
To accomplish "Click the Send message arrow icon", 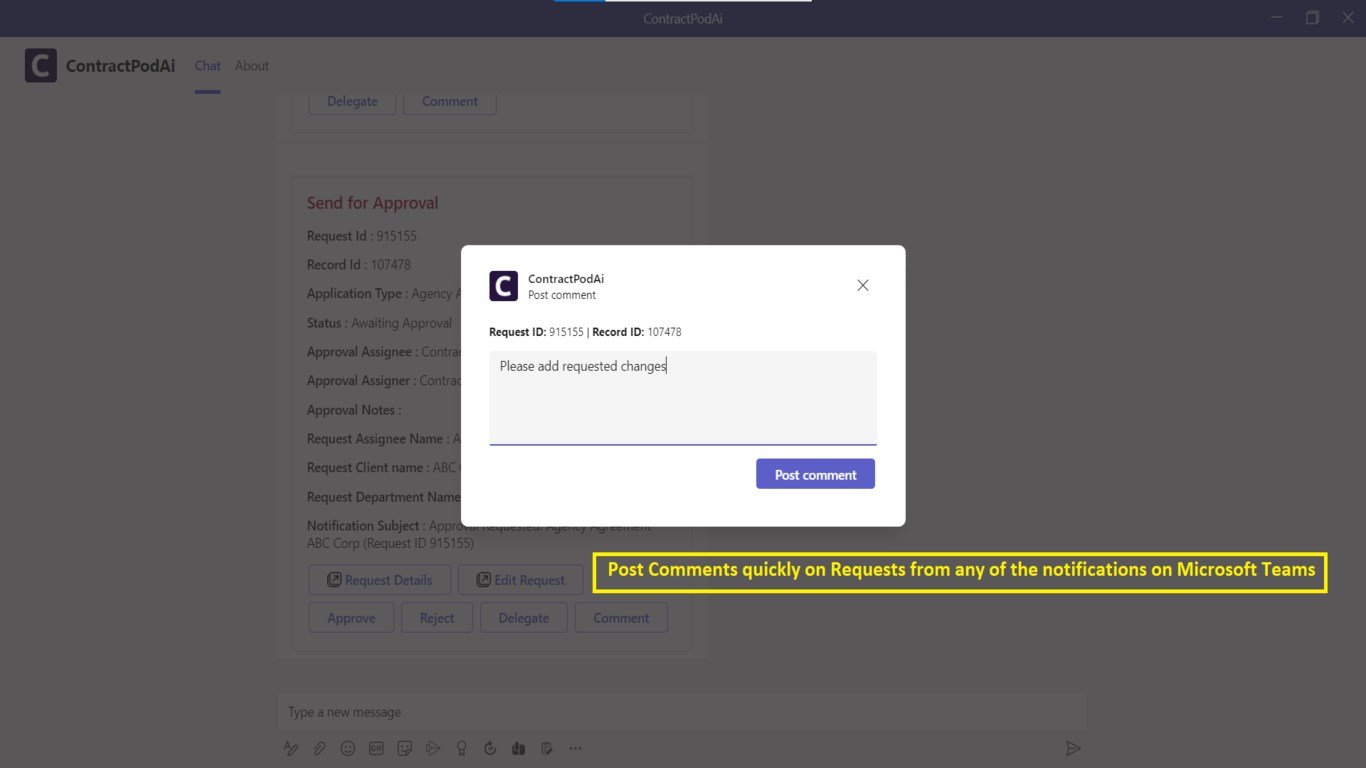I will (1073, 748).
